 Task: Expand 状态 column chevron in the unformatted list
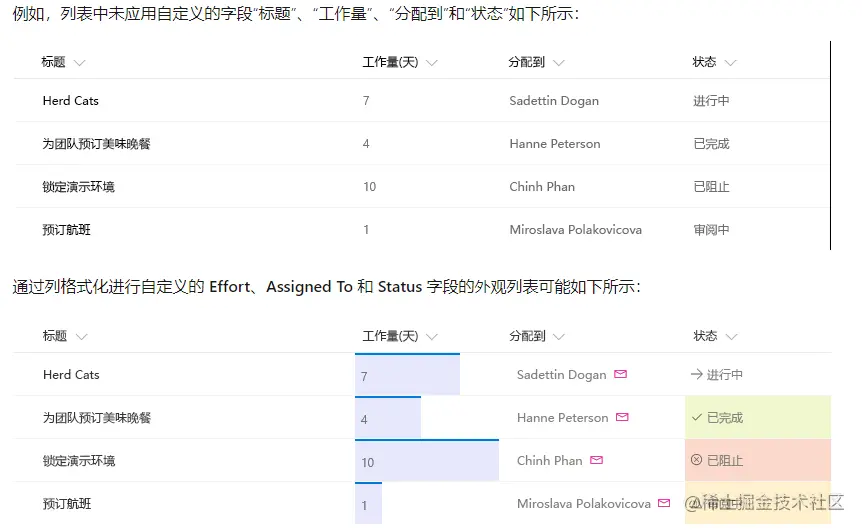(x=731, y=63)
